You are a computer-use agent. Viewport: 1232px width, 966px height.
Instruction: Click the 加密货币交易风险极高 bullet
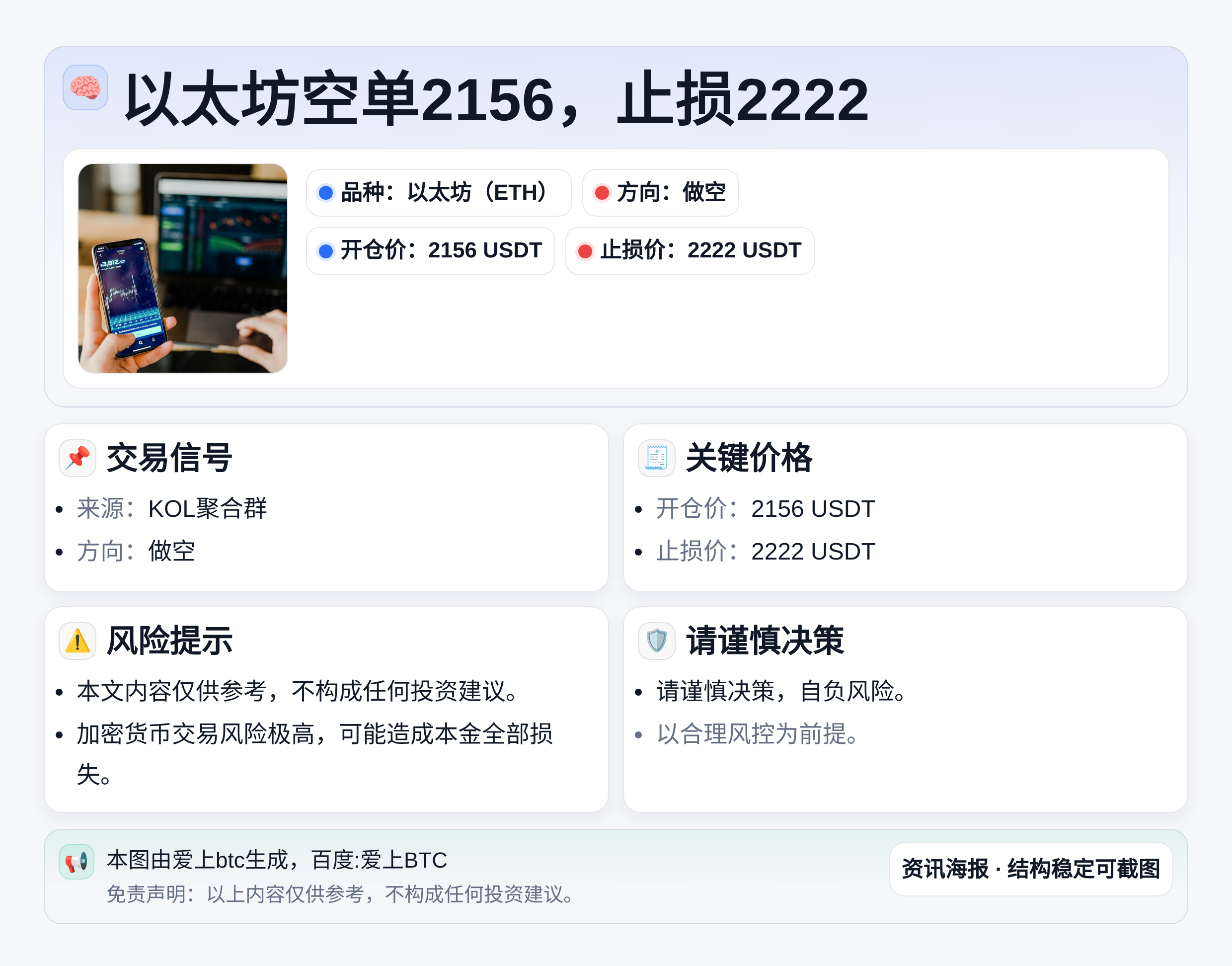[315, 754]
